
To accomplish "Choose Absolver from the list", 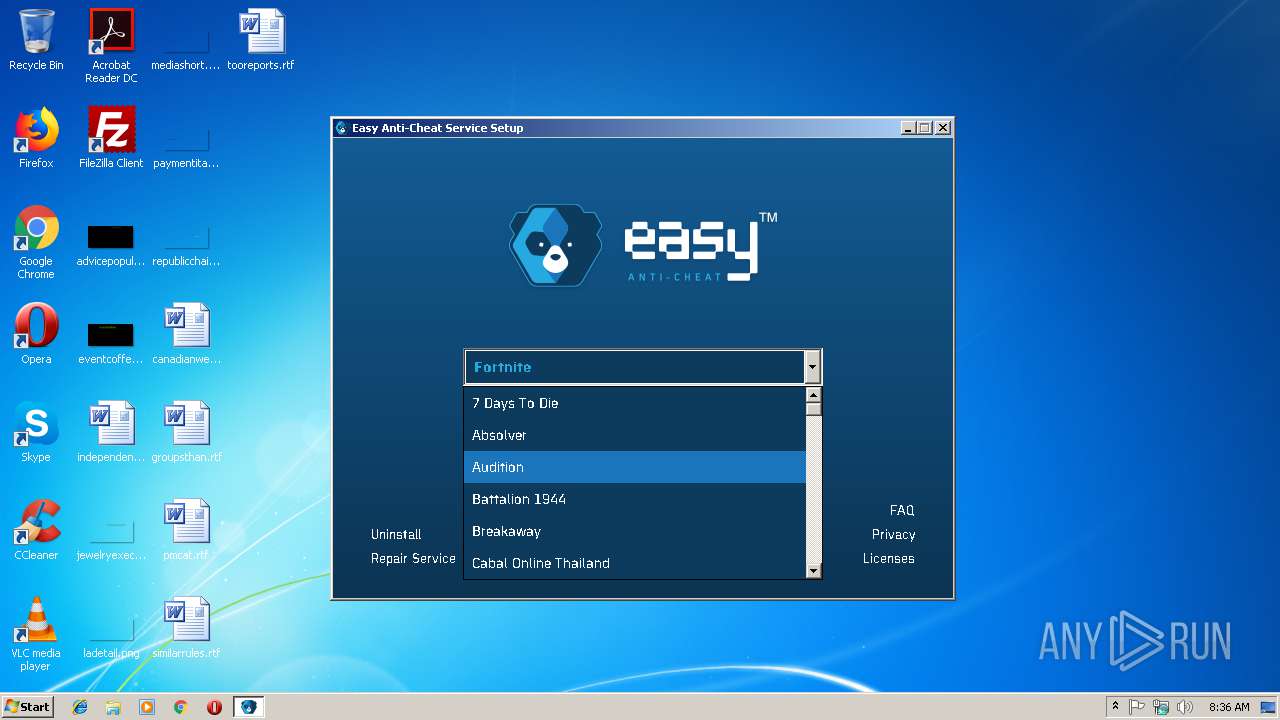I will (635, 435).
